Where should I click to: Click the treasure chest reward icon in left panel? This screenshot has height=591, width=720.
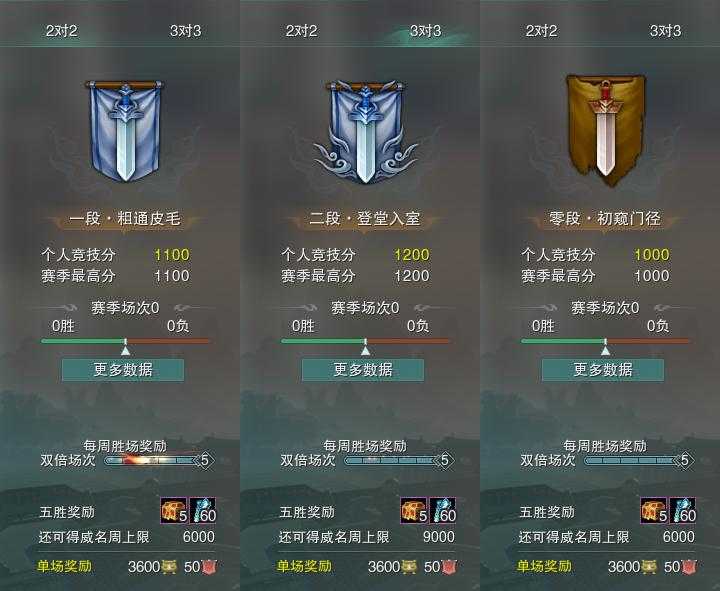click(174, 510)
